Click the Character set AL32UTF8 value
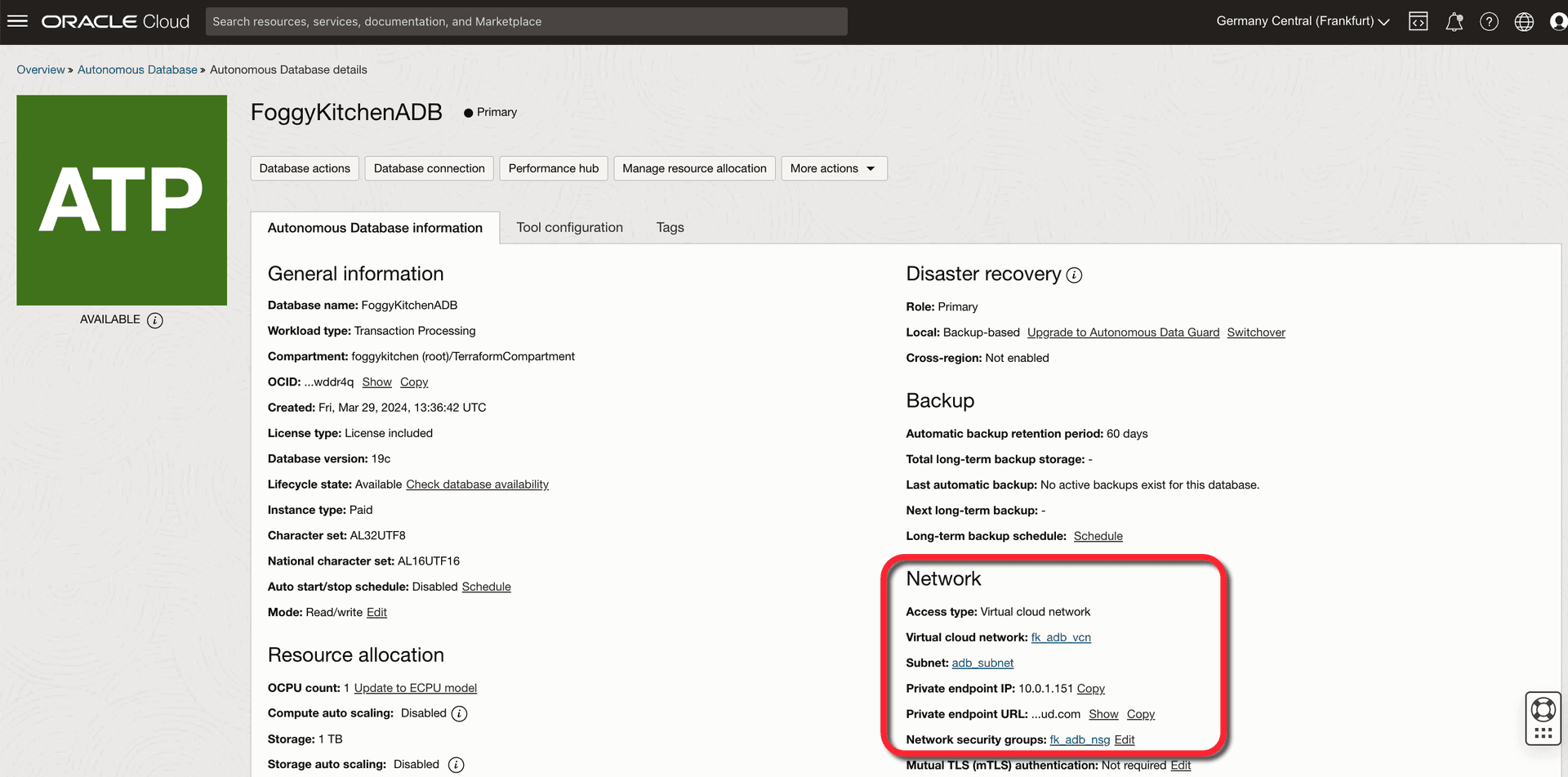Screen dimensions: 1568x777 tap(377, 536)
